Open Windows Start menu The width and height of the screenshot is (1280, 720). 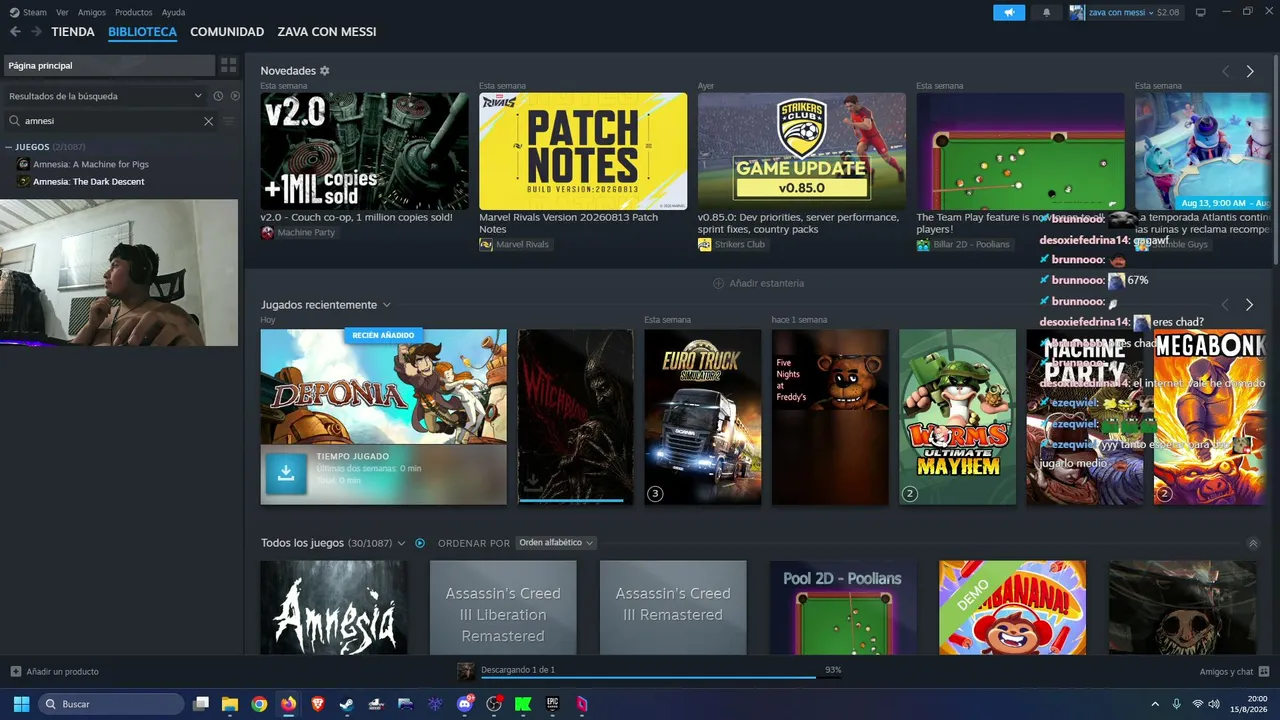point(21,704)
